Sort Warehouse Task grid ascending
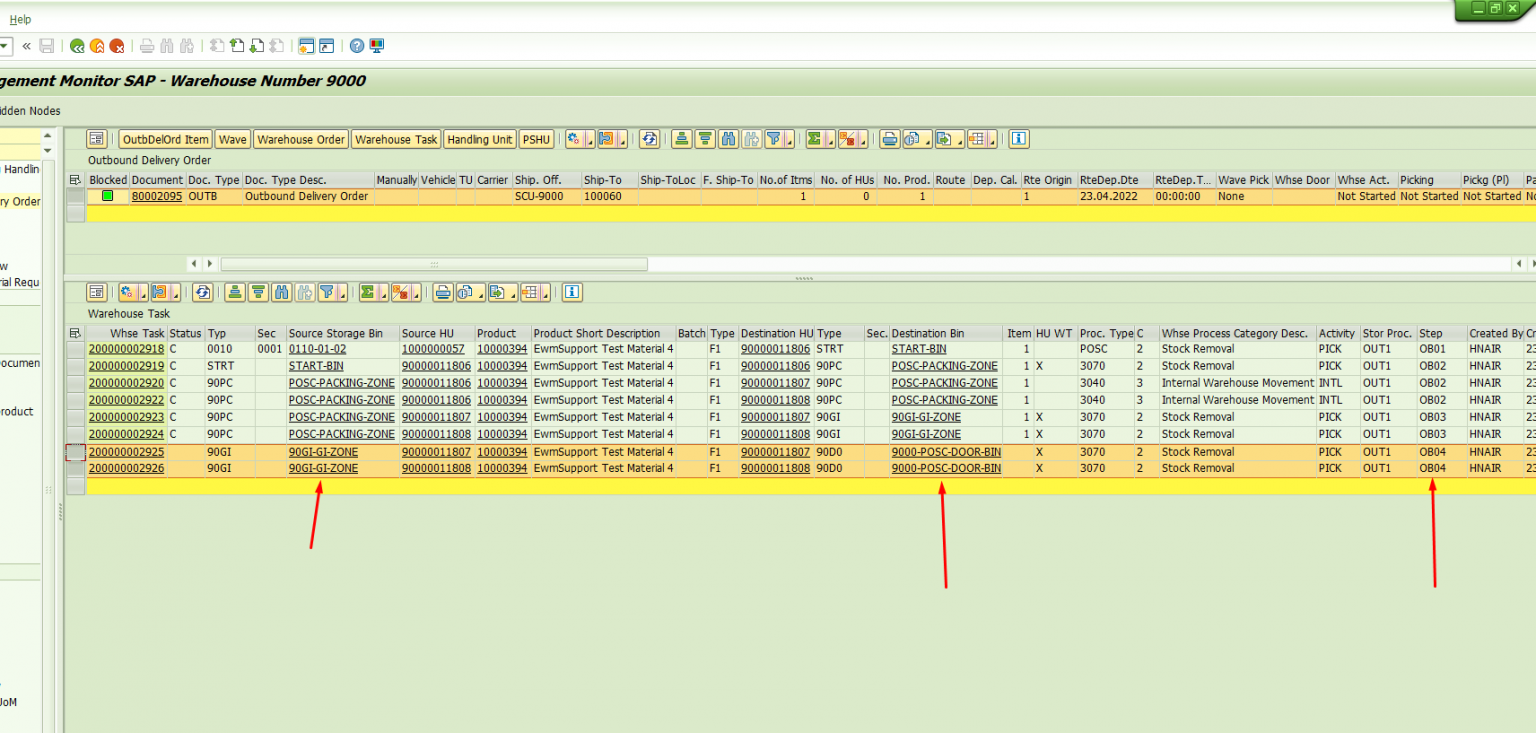 point(235,292)
